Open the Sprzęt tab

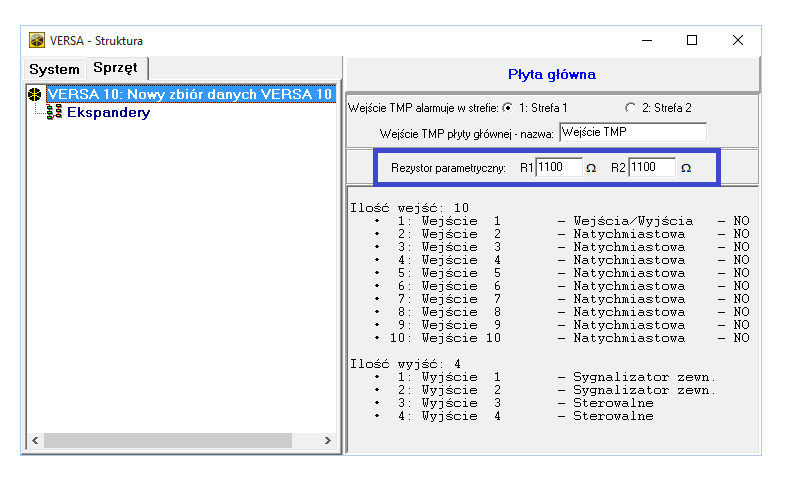pos(116,68)
